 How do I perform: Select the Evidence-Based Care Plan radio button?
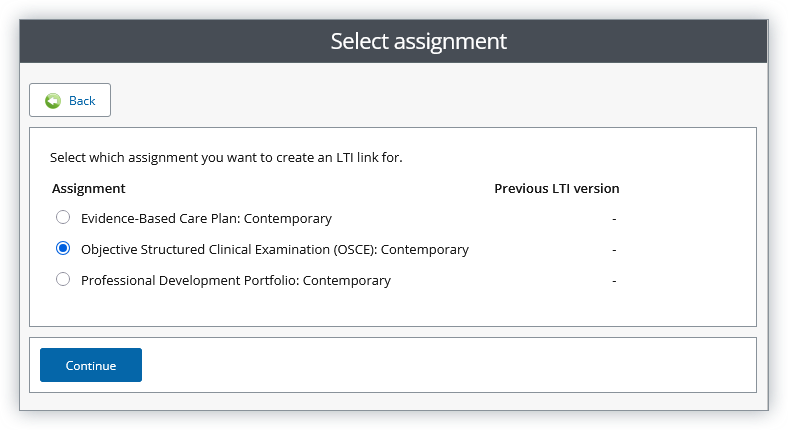pyautogui.click(x=63, y=218)
